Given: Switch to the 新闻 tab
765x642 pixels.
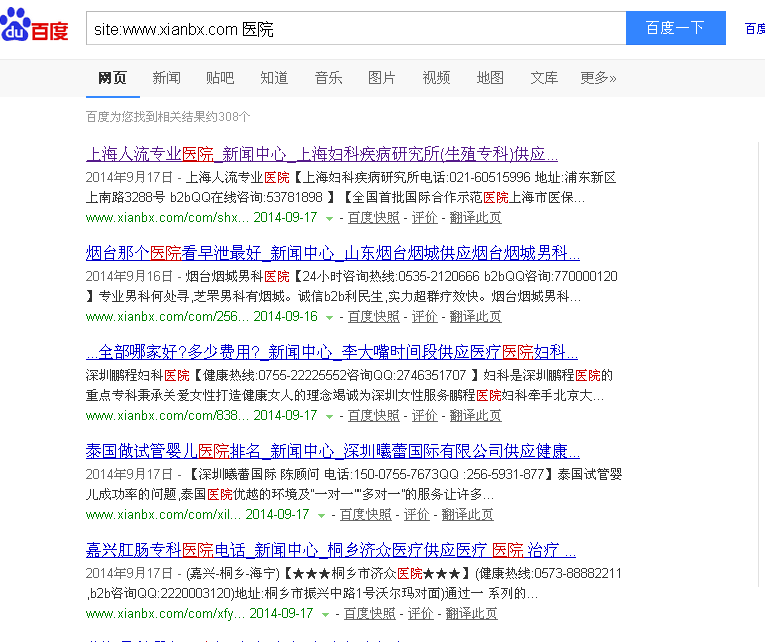Looking at the screenshot, I should tap(166, 78).
